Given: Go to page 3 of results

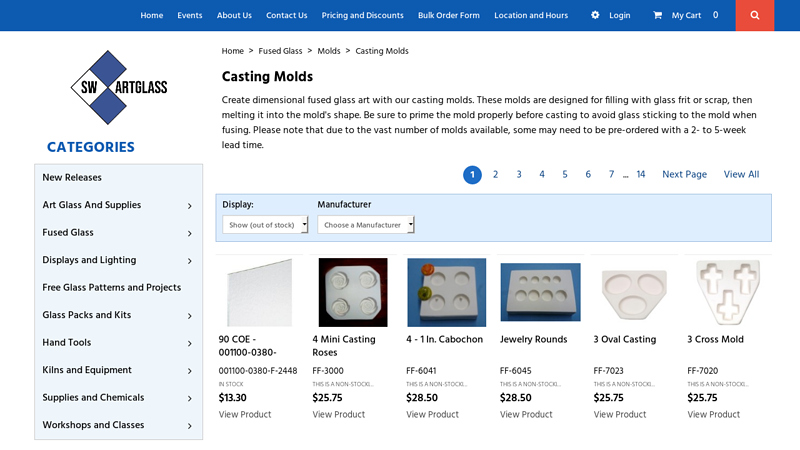Looking at the screenshot, I should pyautogui.click(x=519, y=174).
